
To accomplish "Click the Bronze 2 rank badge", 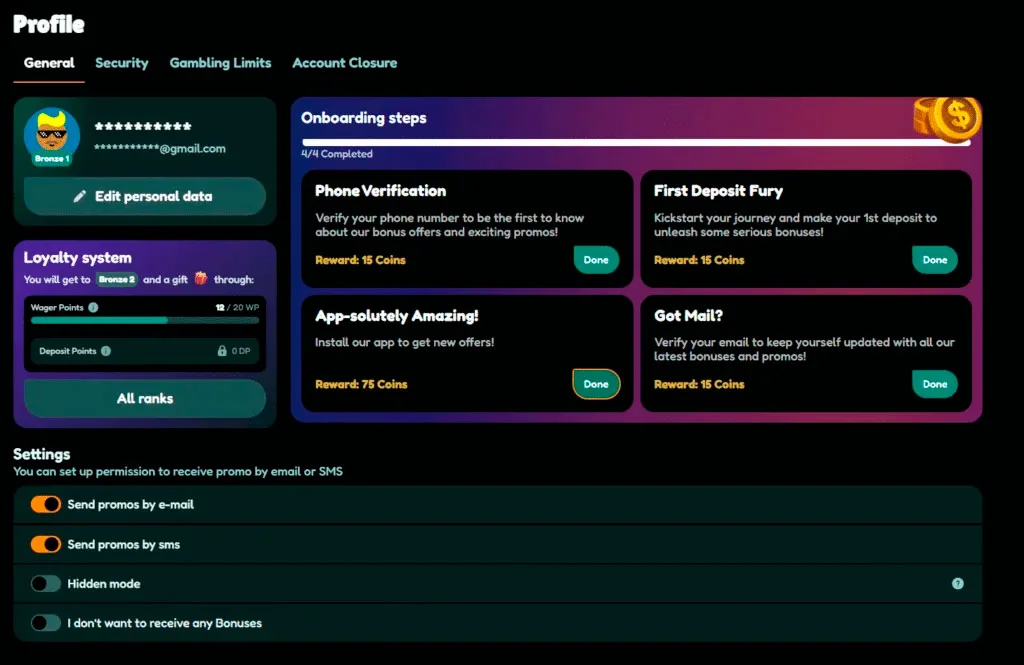I will point(117,280).
